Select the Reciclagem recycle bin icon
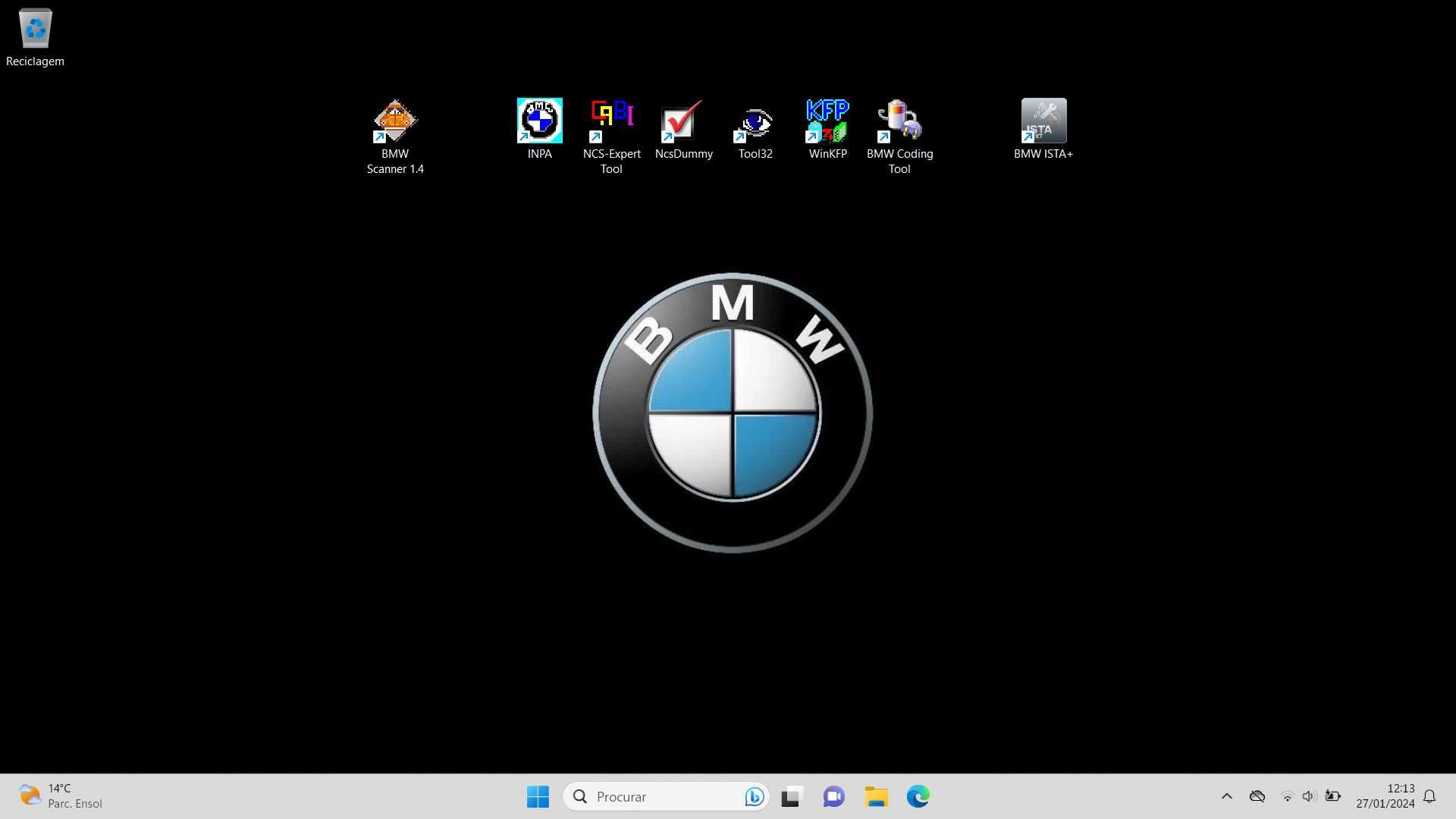 35,38
